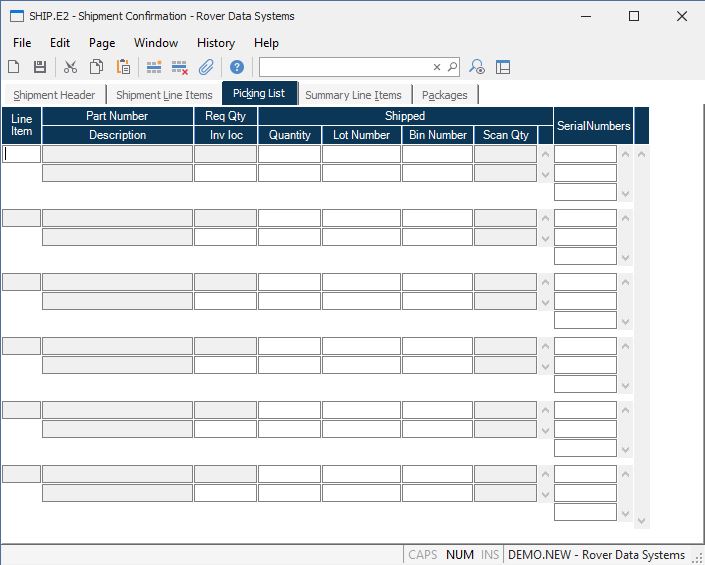Viewport: 705px width, 565px height.
Task: Click the Paste clipboard icon
Action: pyautogui.click(x=123, y=67)
